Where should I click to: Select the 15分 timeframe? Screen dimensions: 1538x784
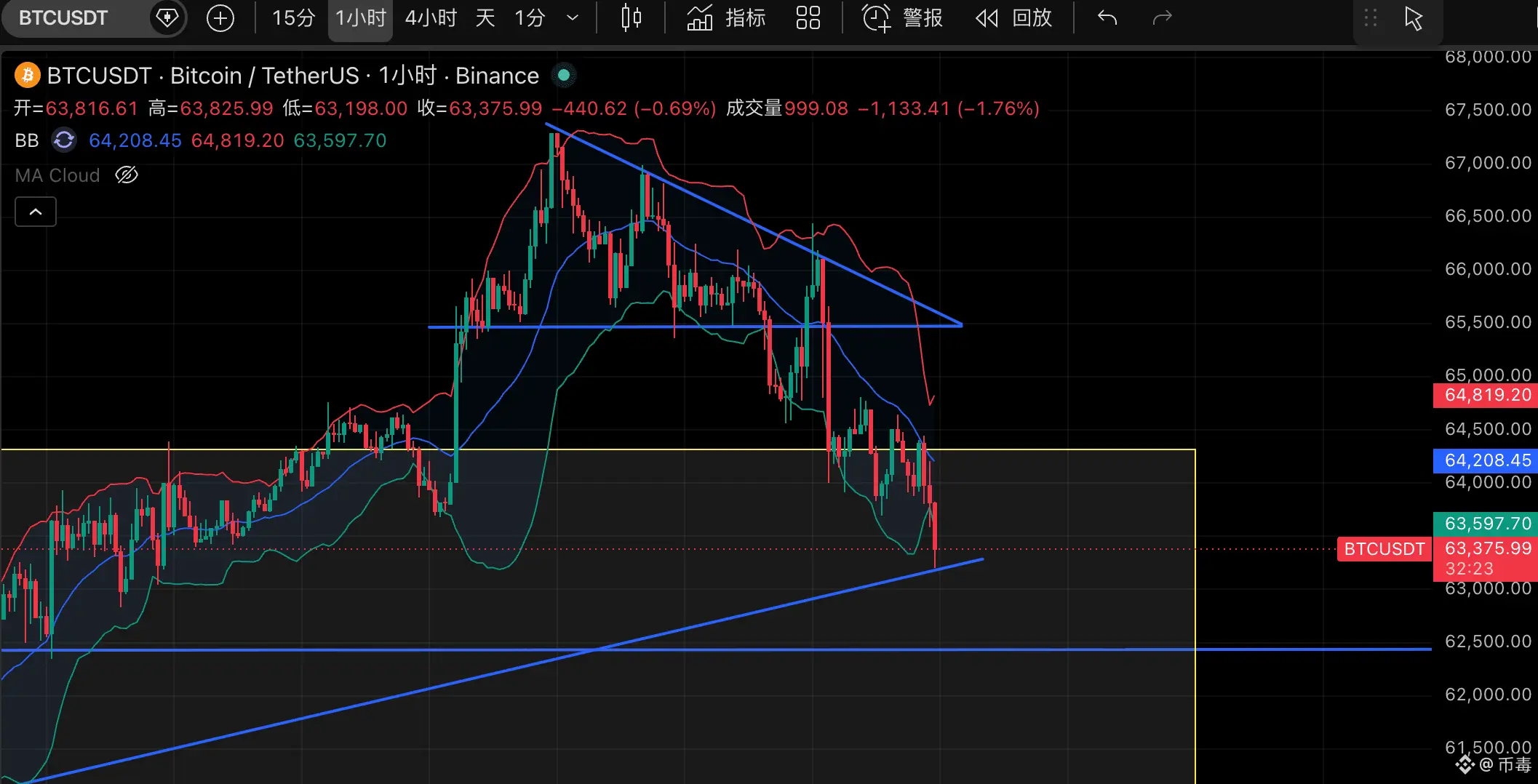(292, 17)
